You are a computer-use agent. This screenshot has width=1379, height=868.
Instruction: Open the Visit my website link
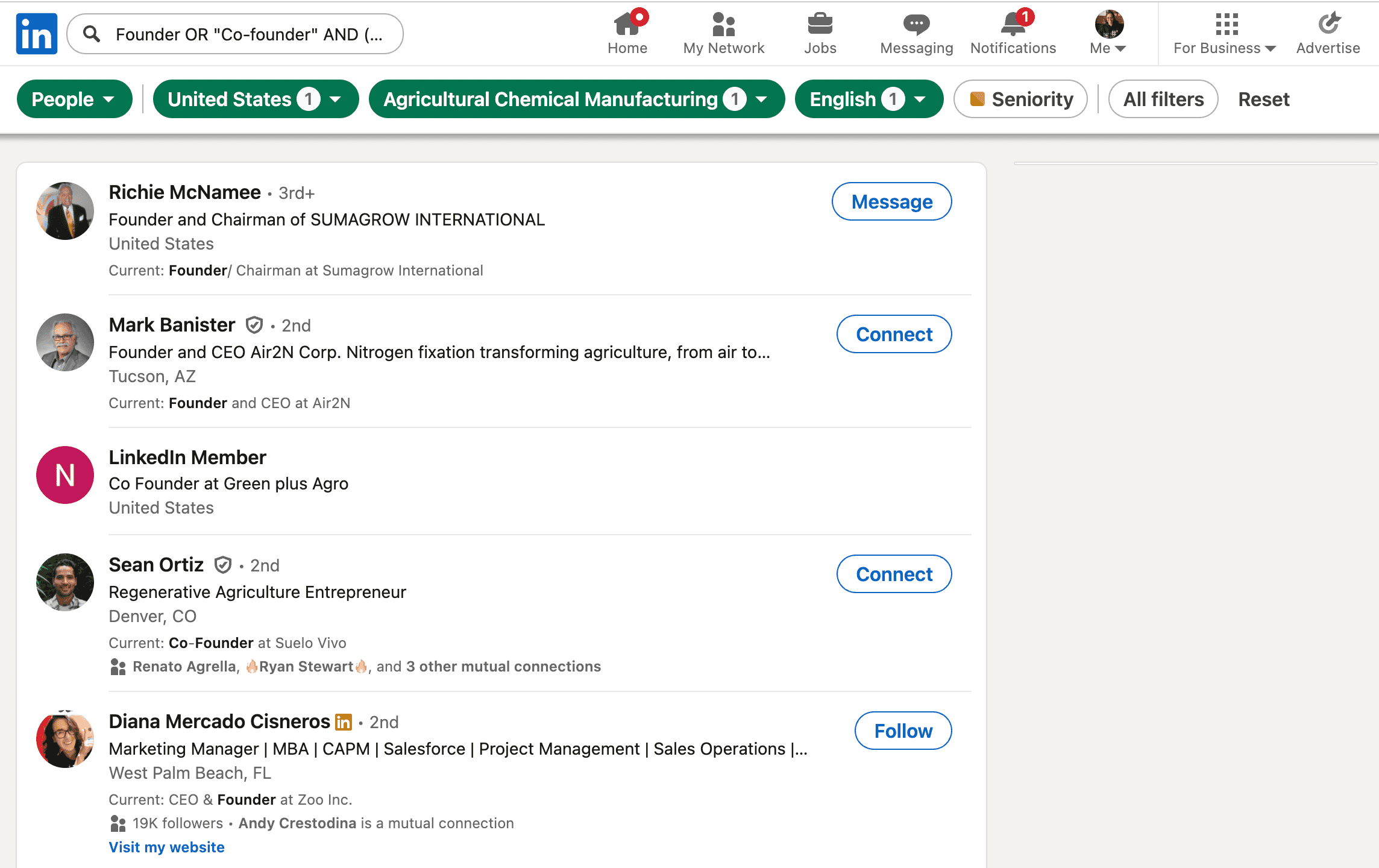click(x=166, y=846)
